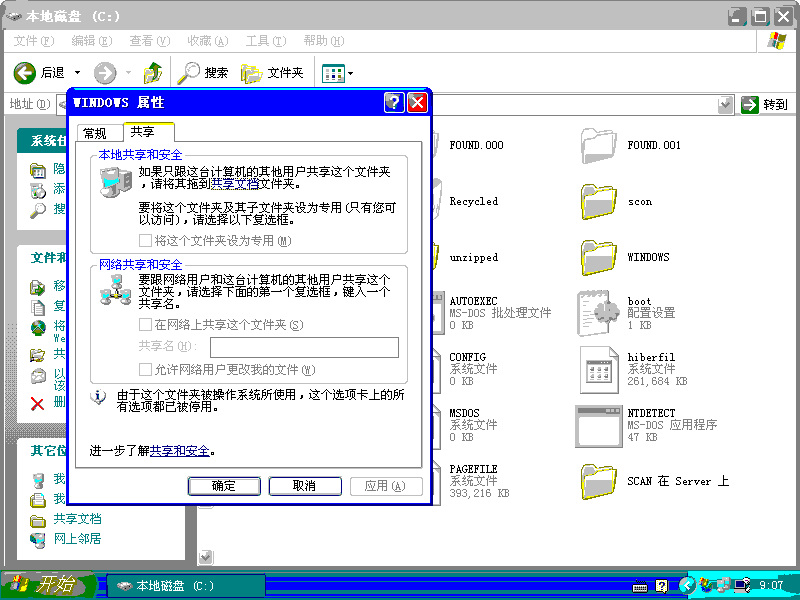The image size is (800, 600).
Task: Select the SCAN on Server folder icon
Action: click(598, 481)
